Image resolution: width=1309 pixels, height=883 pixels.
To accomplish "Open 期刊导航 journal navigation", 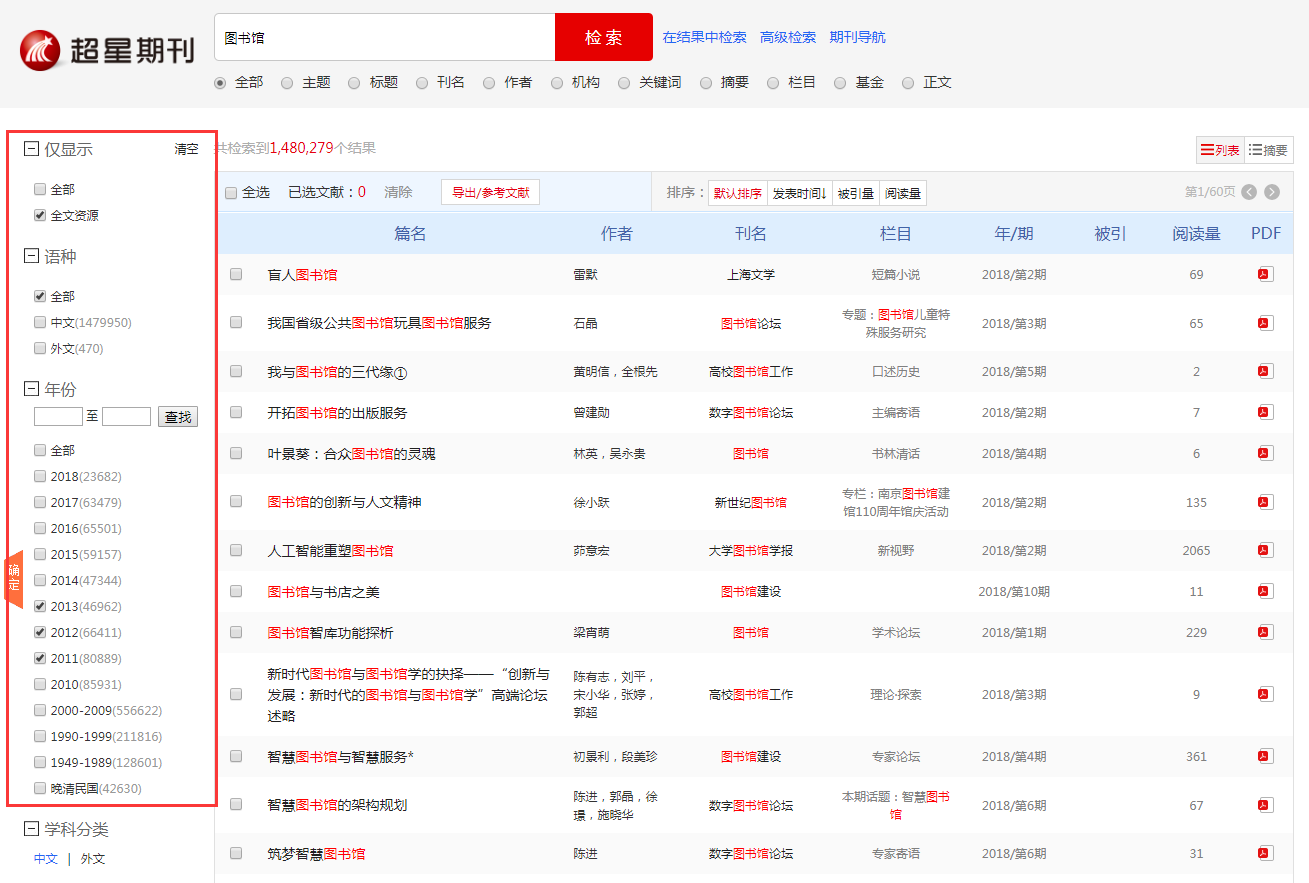I will coord(855,37).
